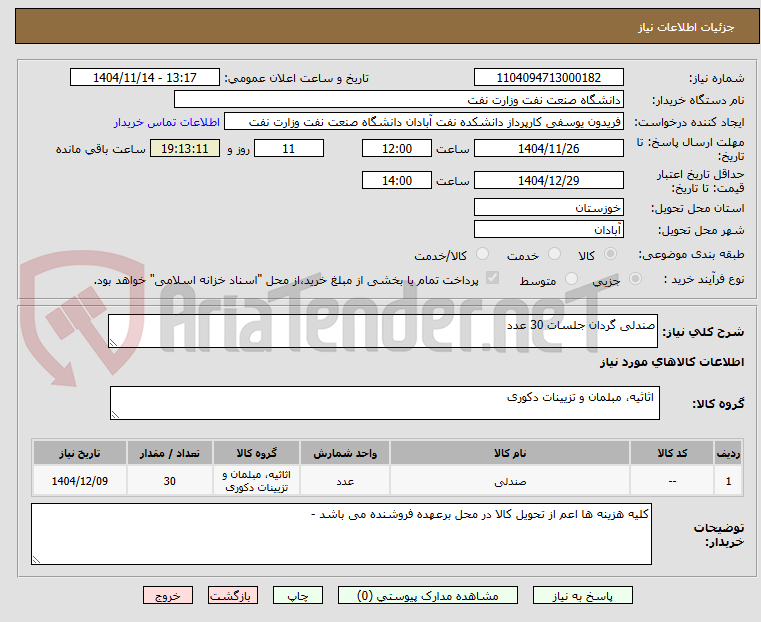
Task: Select the متوسط purchase type radio
Action: click(572, 278)
